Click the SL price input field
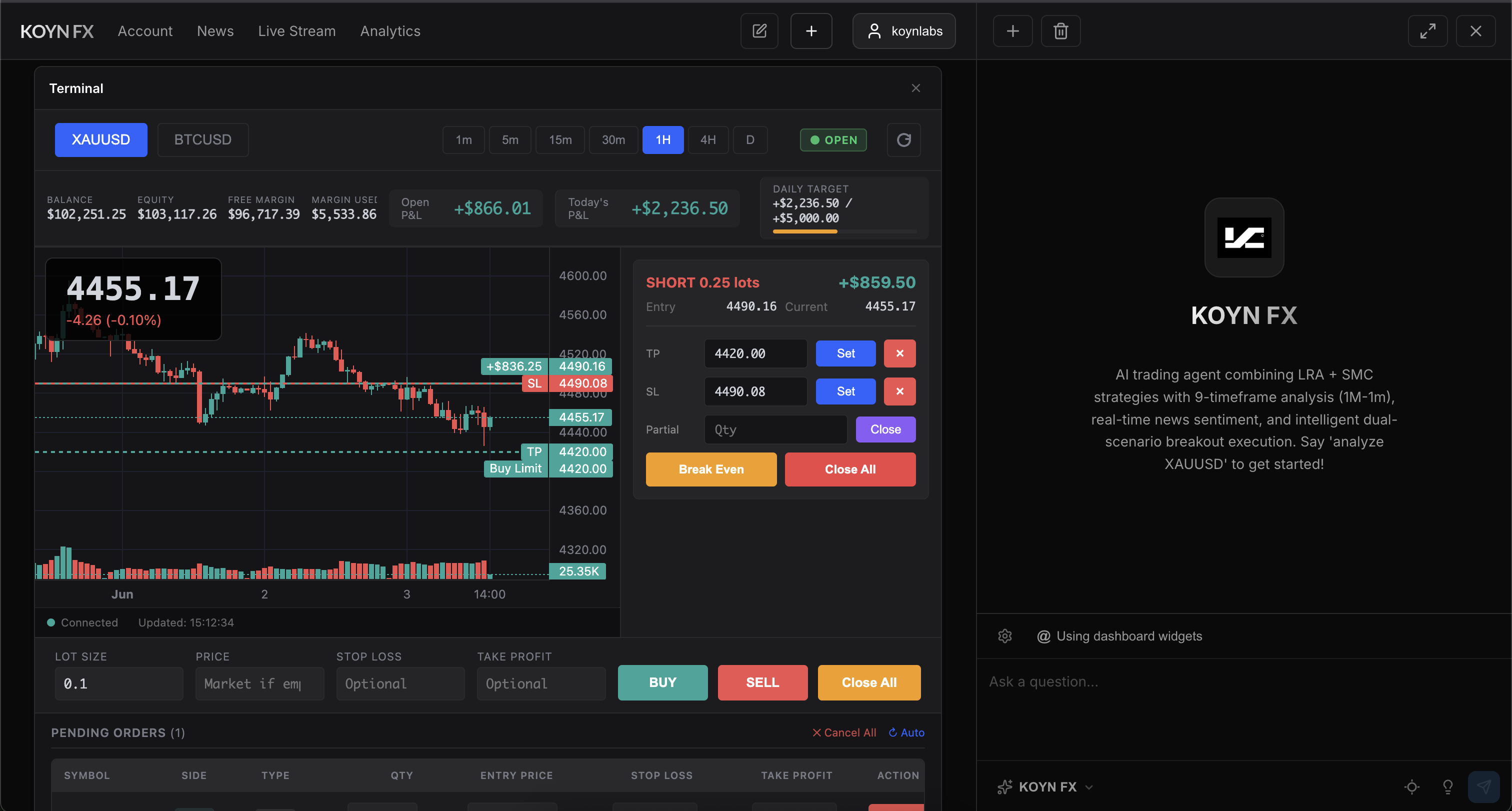The height and width of the screenshot is (811, 1512). pyautogui.click(x=755, y=391)
